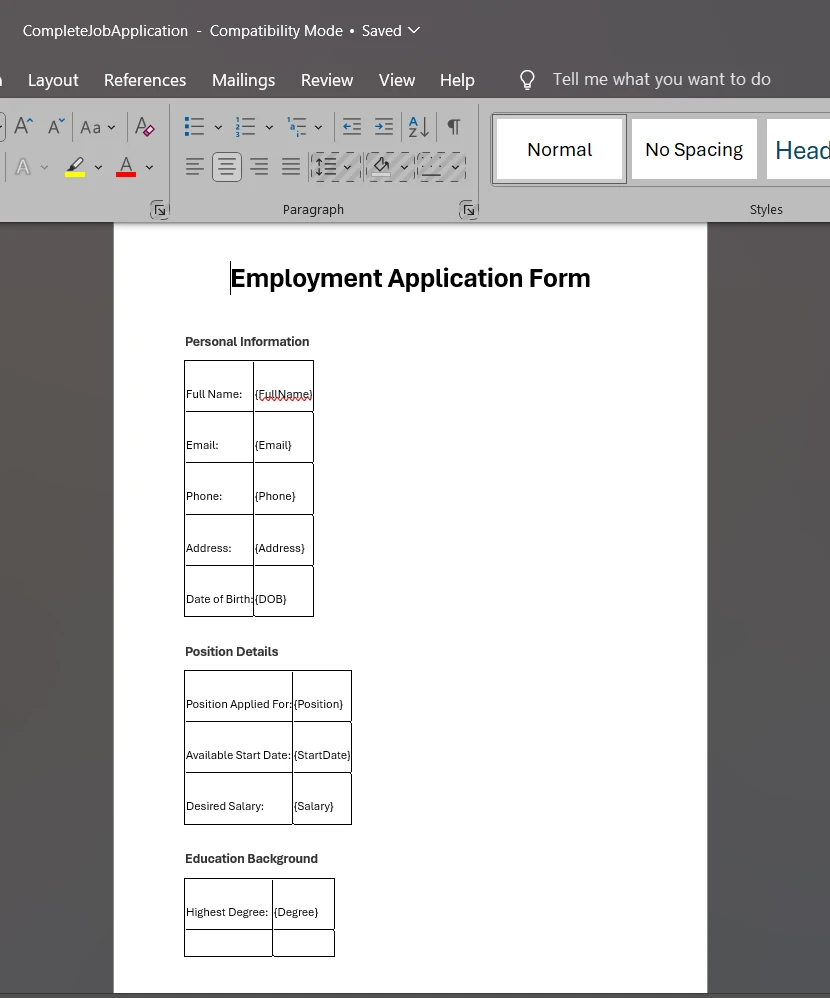830x998 pixels.
Task: Toggle show paragraph marks
Action: click(454, 127)
